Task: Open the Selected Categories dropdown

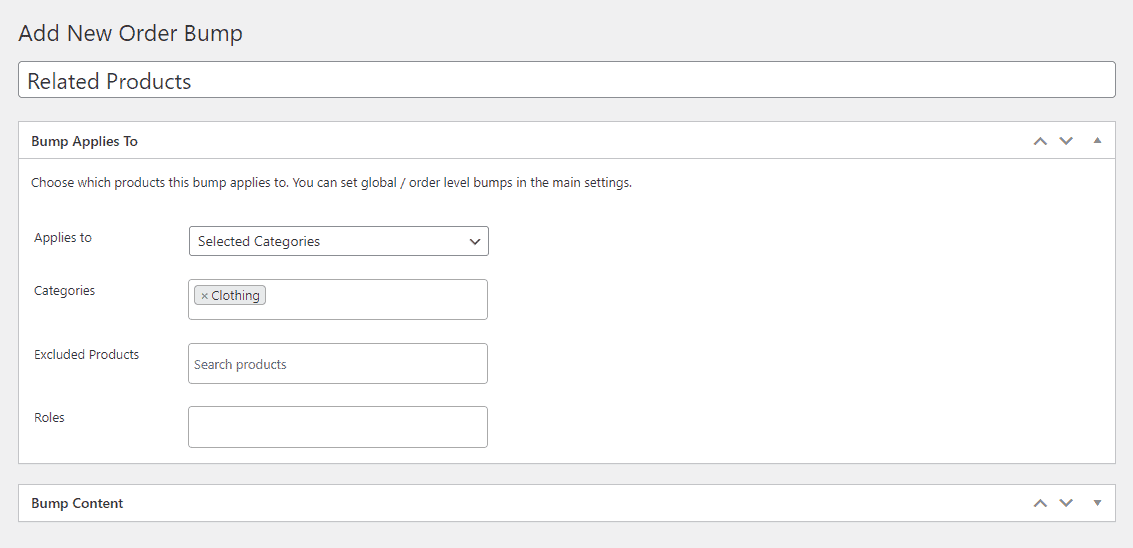Action: (338, 241)
